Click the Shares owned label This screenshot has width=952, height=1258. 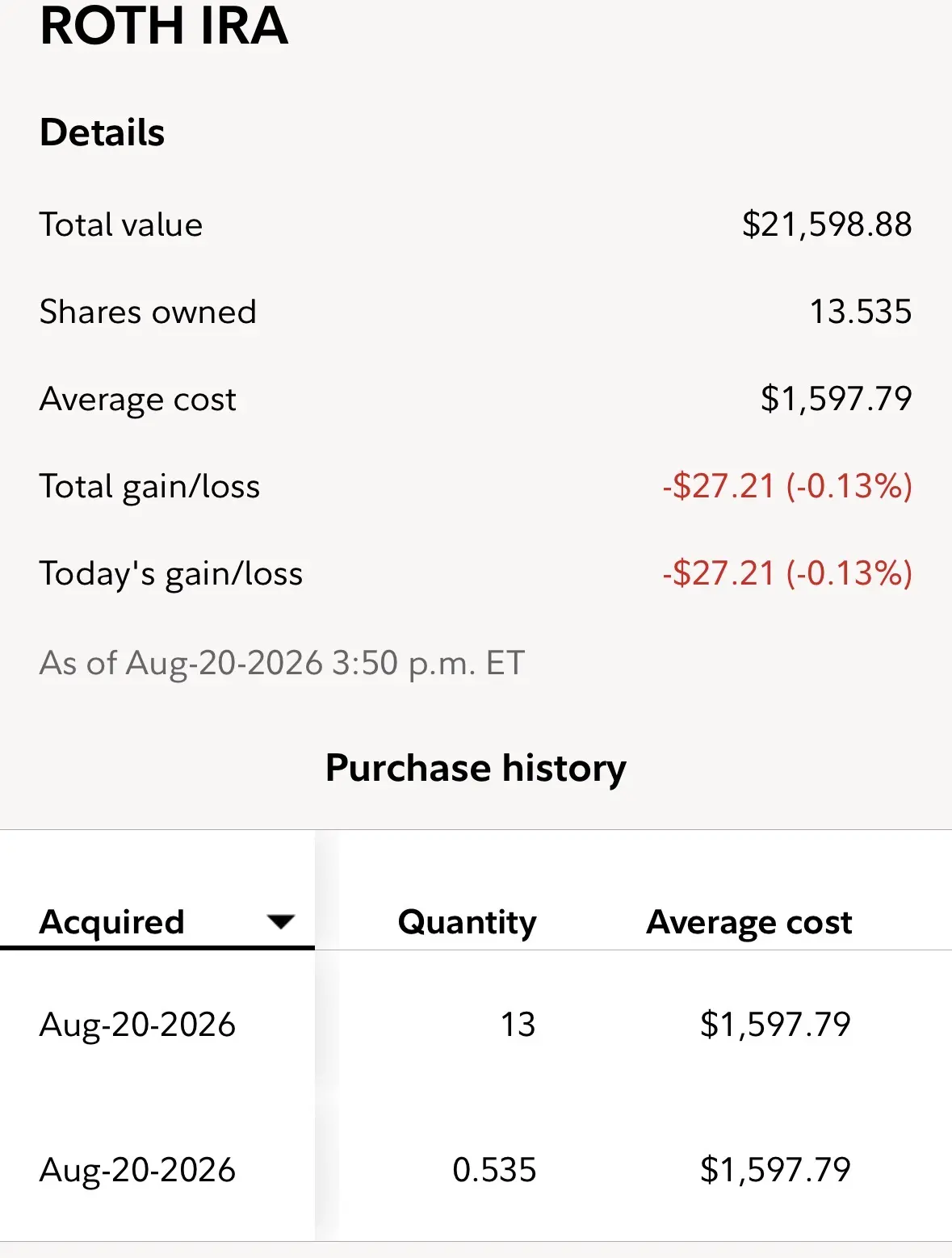148,311
